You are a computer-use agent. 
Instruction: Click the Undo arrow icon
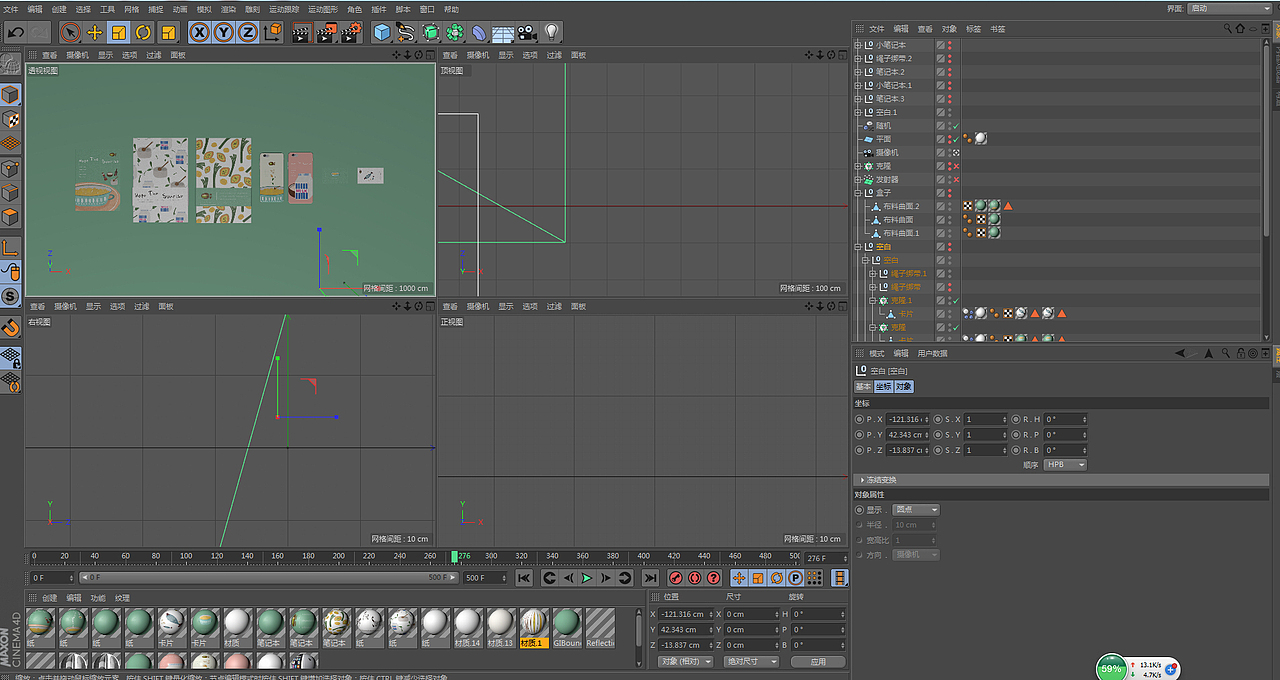click(15, 32)
